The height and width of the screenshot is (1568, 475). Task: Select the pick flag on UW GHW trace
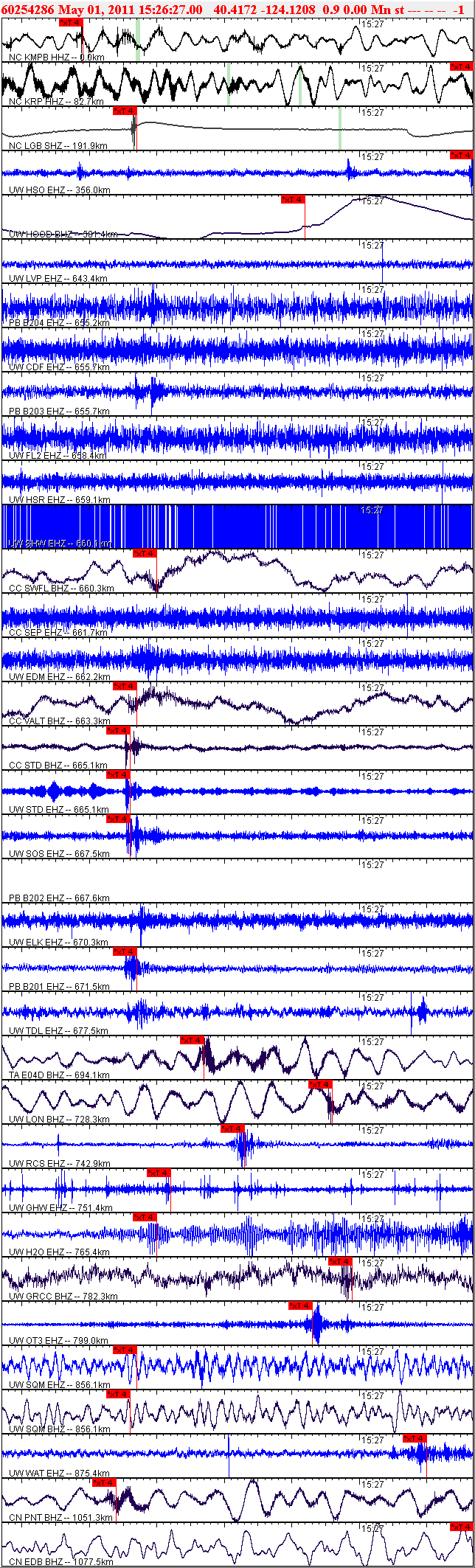point(159,1173)
